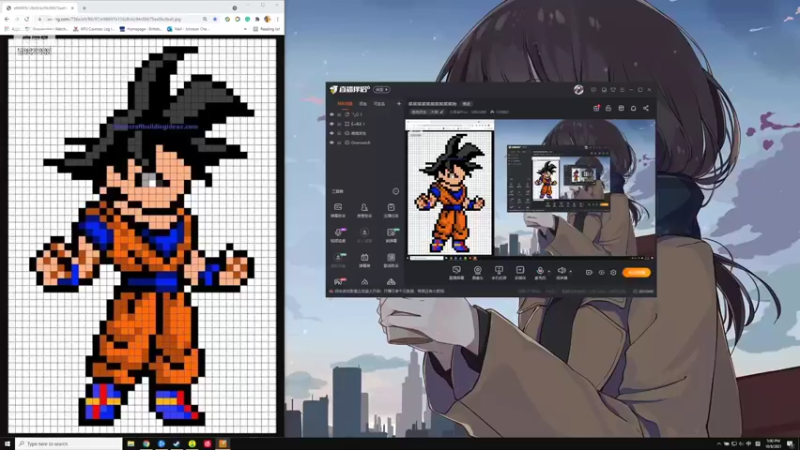
Task: Open the third-row right toolbox icon
Action: click(391, 260)
